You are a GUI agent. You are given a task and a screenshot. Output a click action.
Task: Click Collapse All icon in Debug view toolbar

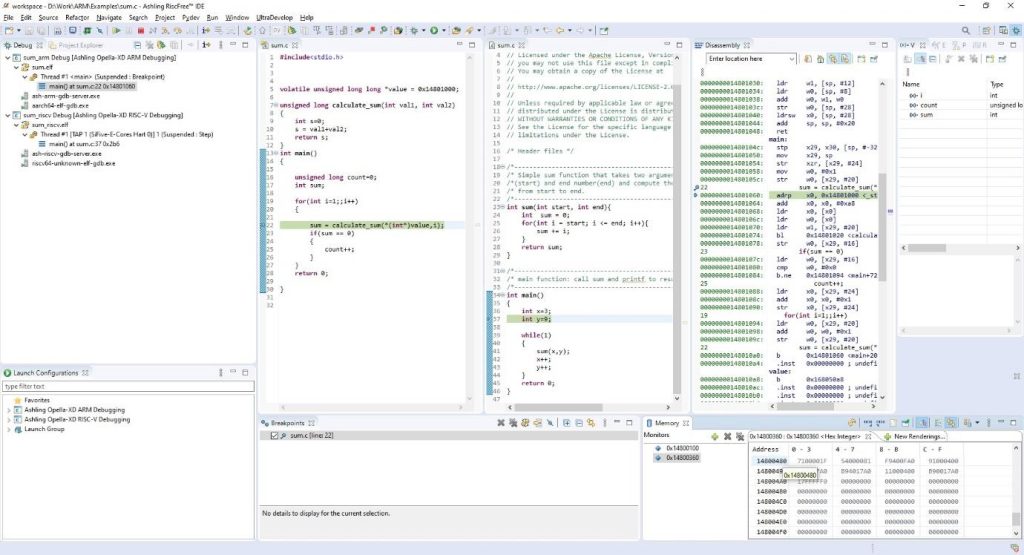click(137, 45)
